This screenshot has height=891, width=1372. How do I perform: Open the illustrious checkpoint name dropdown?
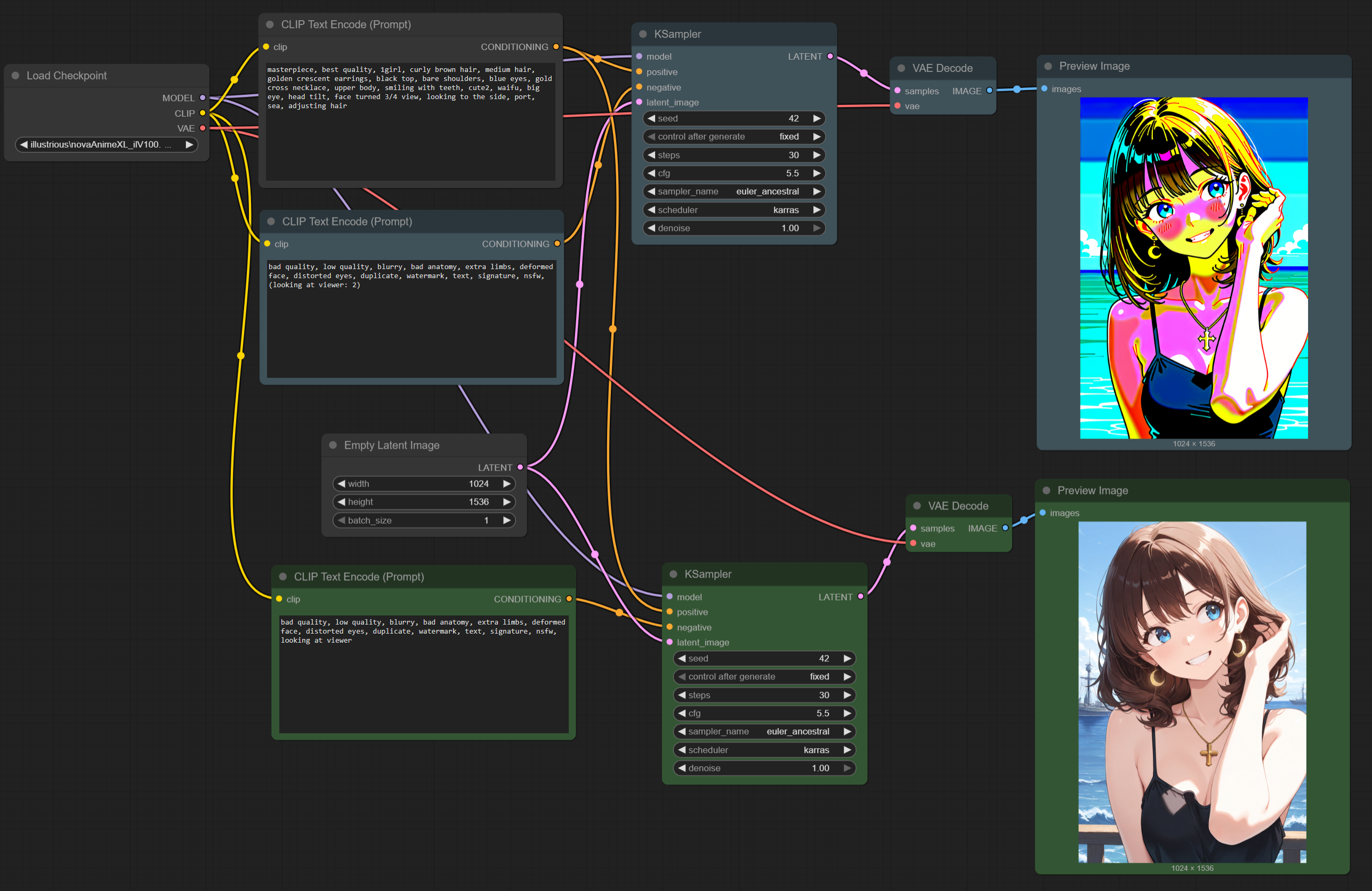(106, 144)
